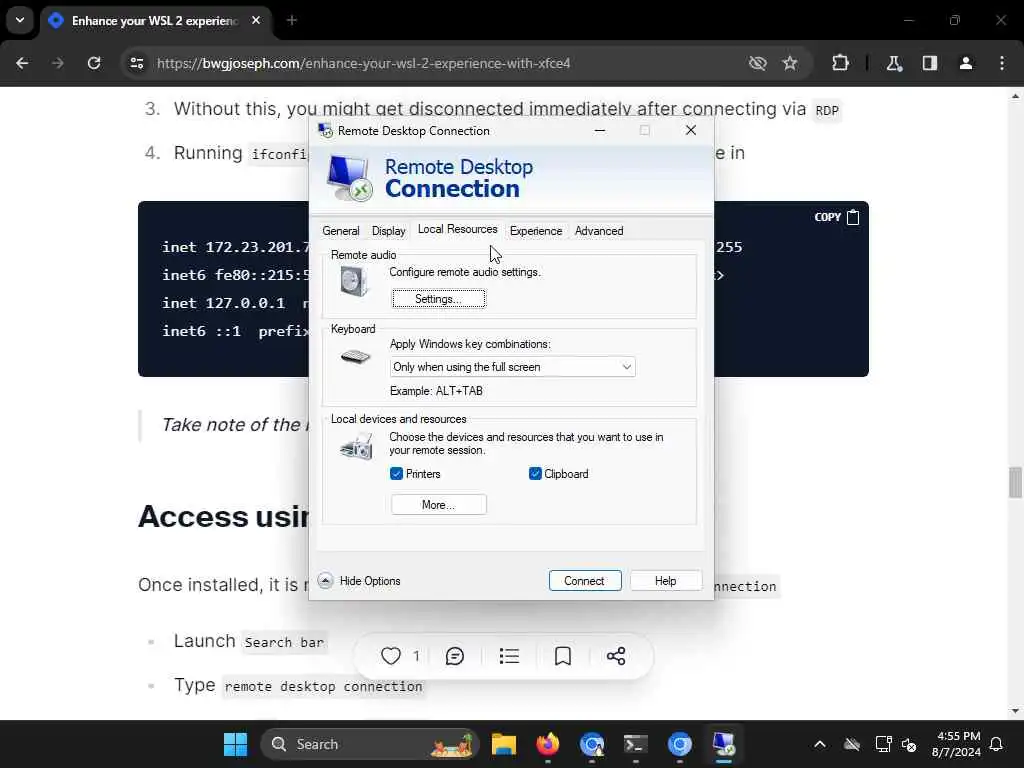Bookmark page with star icon
1024x768 pixels.
click(x=790, y=63)
